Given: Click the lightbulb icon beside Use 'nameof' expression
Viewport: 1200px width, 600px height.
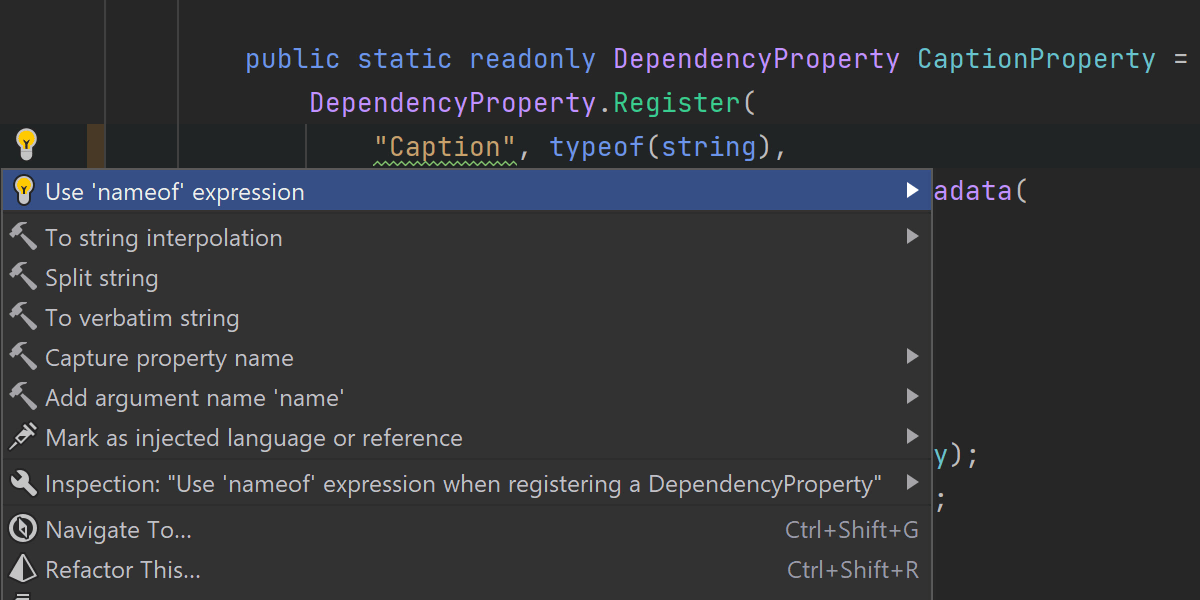Looking at the screenshot, I should coord(23,191).
